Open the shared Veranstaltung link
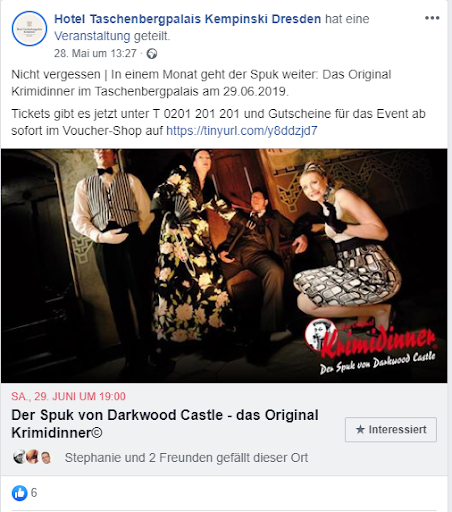The height and width of the screenshot is (512, 452). coord(92,36)
